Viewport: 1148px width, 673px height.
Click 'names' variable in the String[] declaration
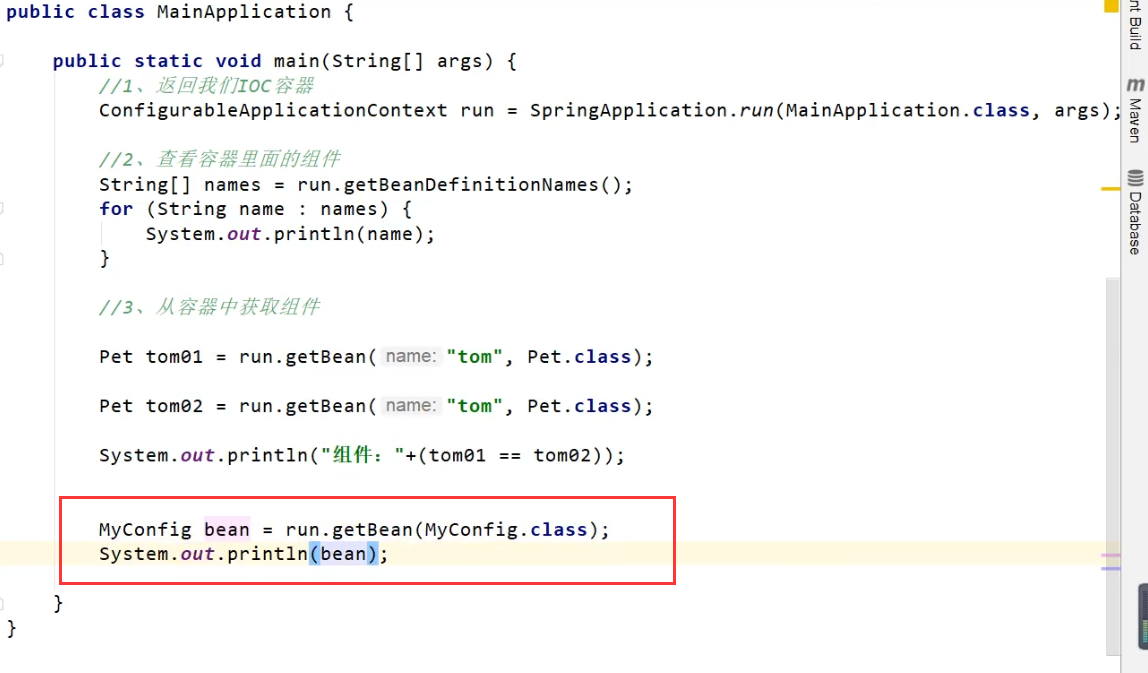(232, 185)
